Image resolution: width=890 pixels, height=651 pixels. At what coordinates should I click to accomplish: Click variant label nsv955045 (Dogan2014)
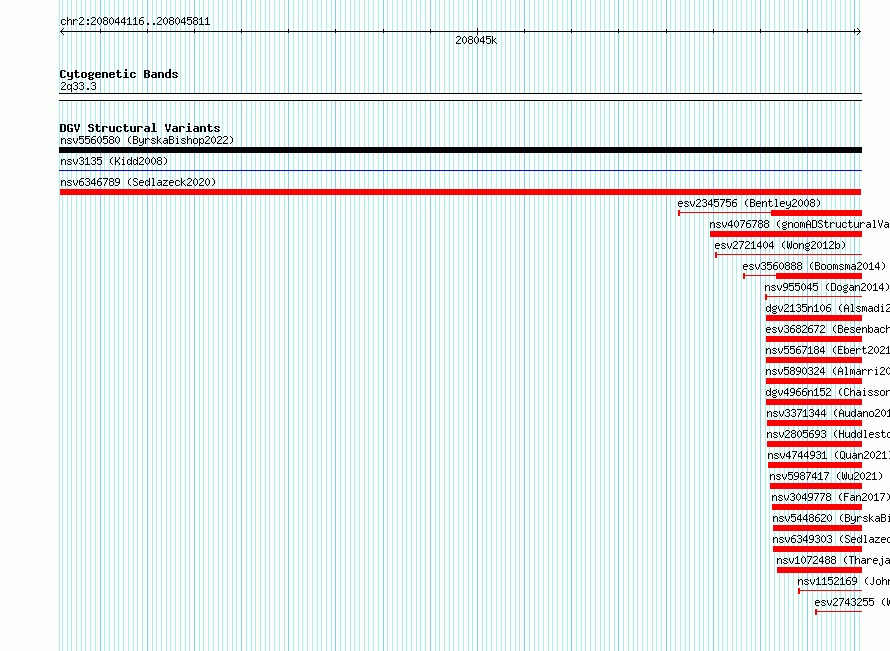(827, 287)
